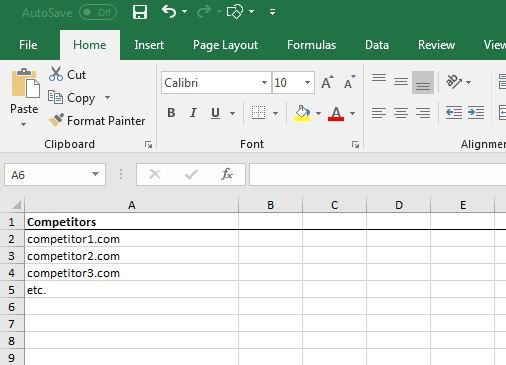Open the Data tab
This screenshot has width=506, height=365.
pos(377,45)
